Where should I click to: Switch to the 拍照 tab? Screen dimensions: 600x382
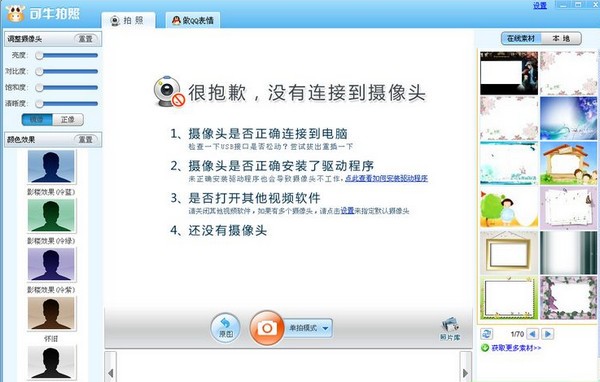[x=128, y=20]
